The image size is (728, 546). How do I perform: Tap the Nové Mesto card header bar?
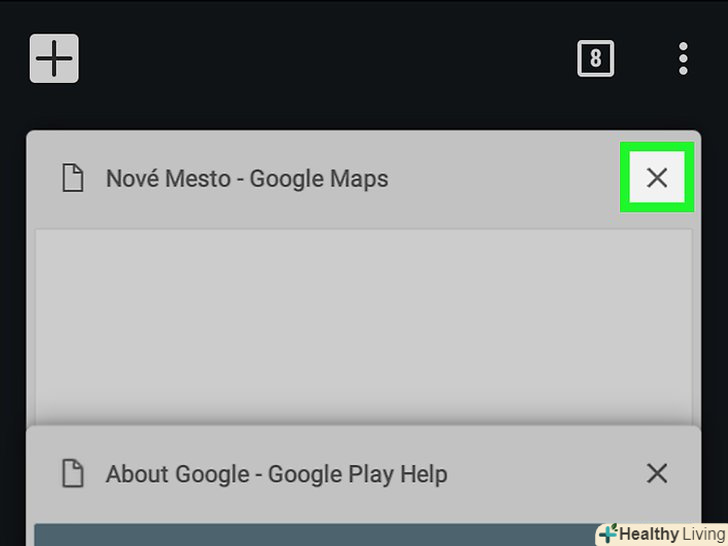[x=364, y=179]
